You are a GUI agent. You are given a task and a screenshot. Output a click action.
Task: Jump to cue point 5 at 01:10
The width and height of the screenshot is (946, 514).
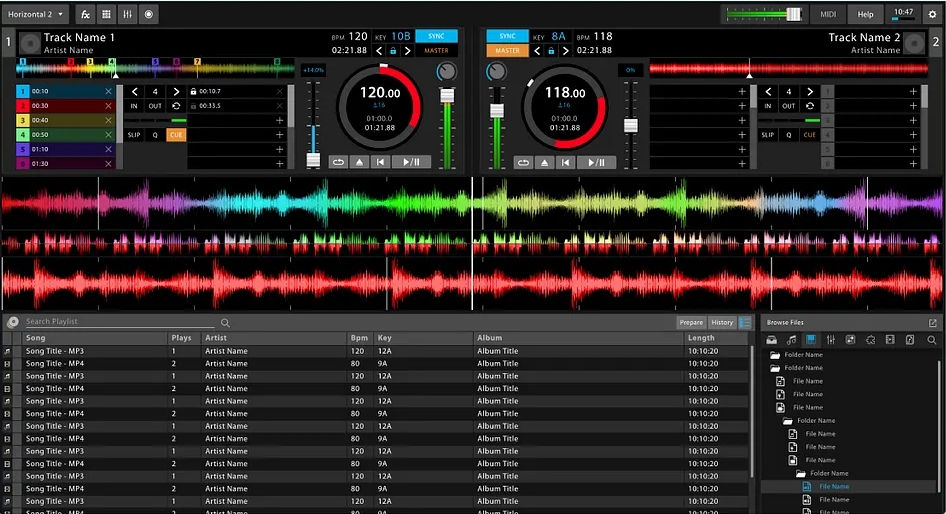(x=65, y=149)
